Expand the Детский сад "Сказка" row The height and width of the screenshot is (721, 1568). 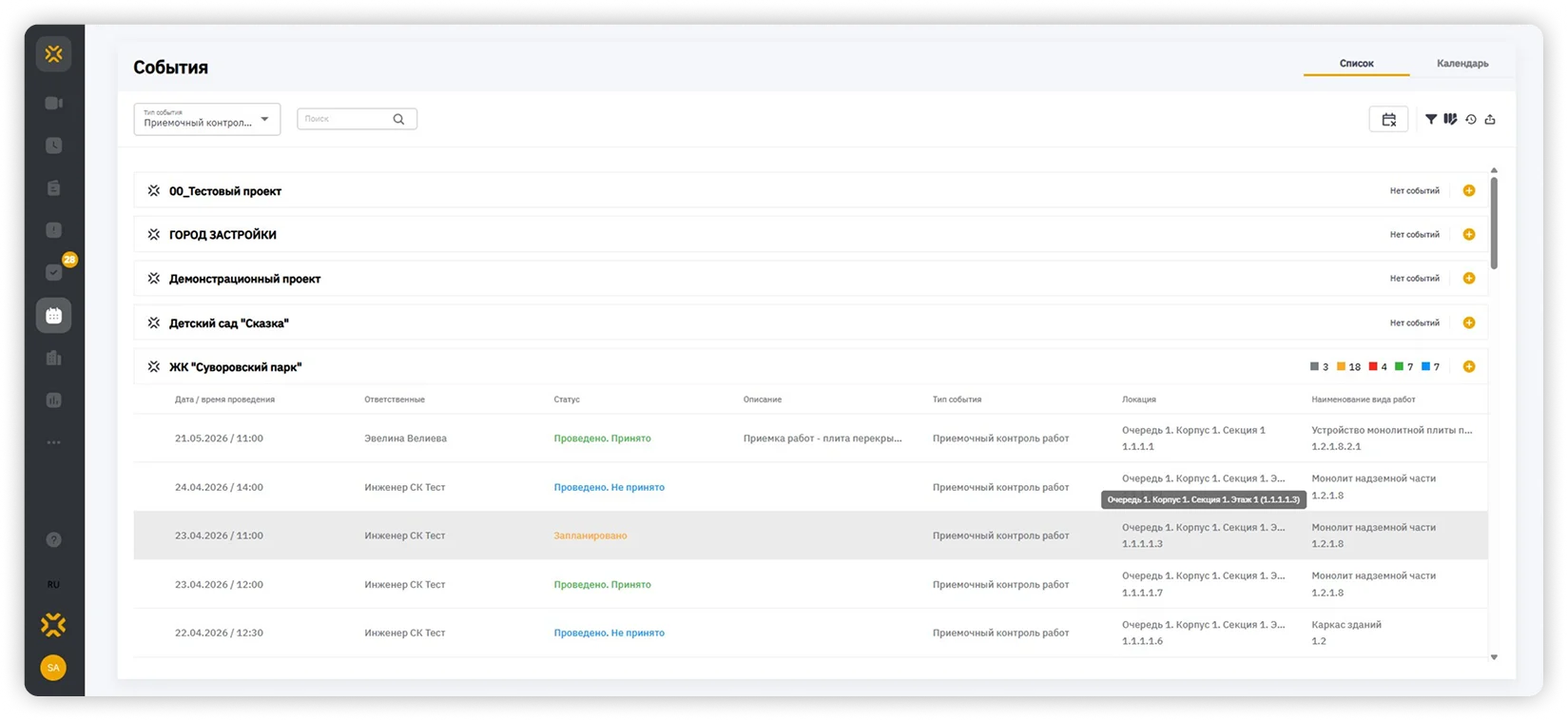click(811, 323)
